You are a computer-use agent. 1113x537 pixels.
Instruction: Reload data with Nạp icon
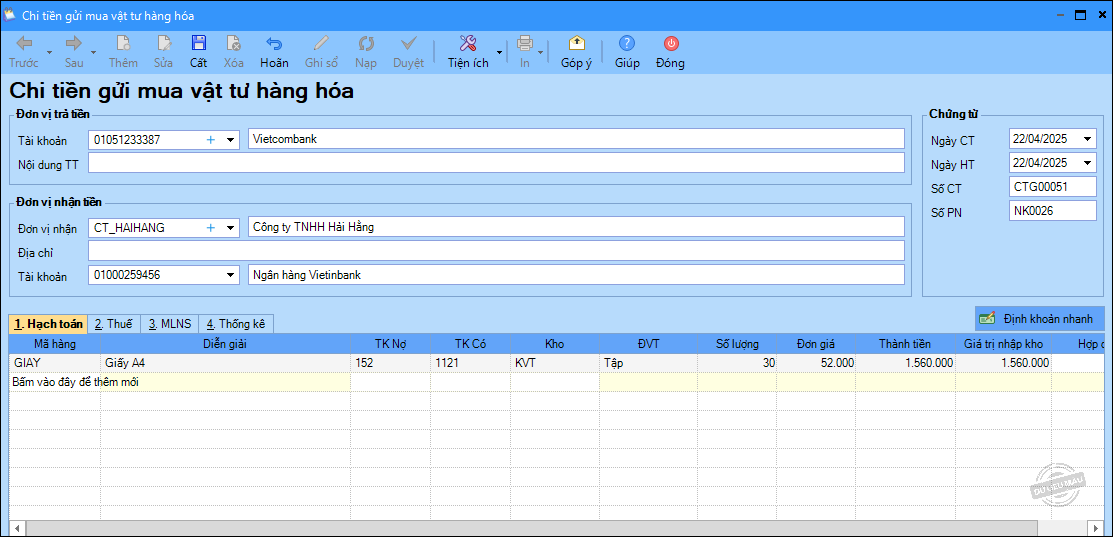366,44
